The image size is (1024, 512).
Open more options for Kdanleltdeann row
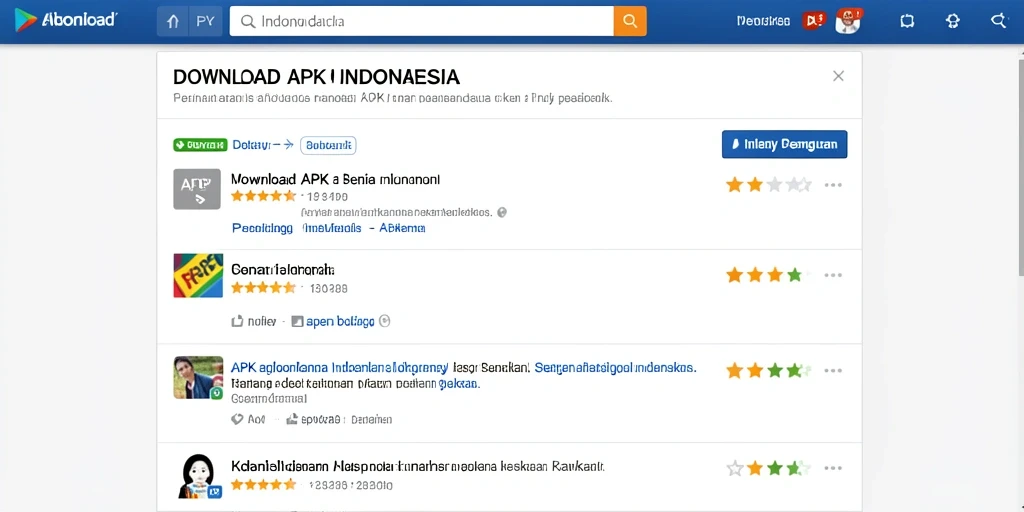833,468
